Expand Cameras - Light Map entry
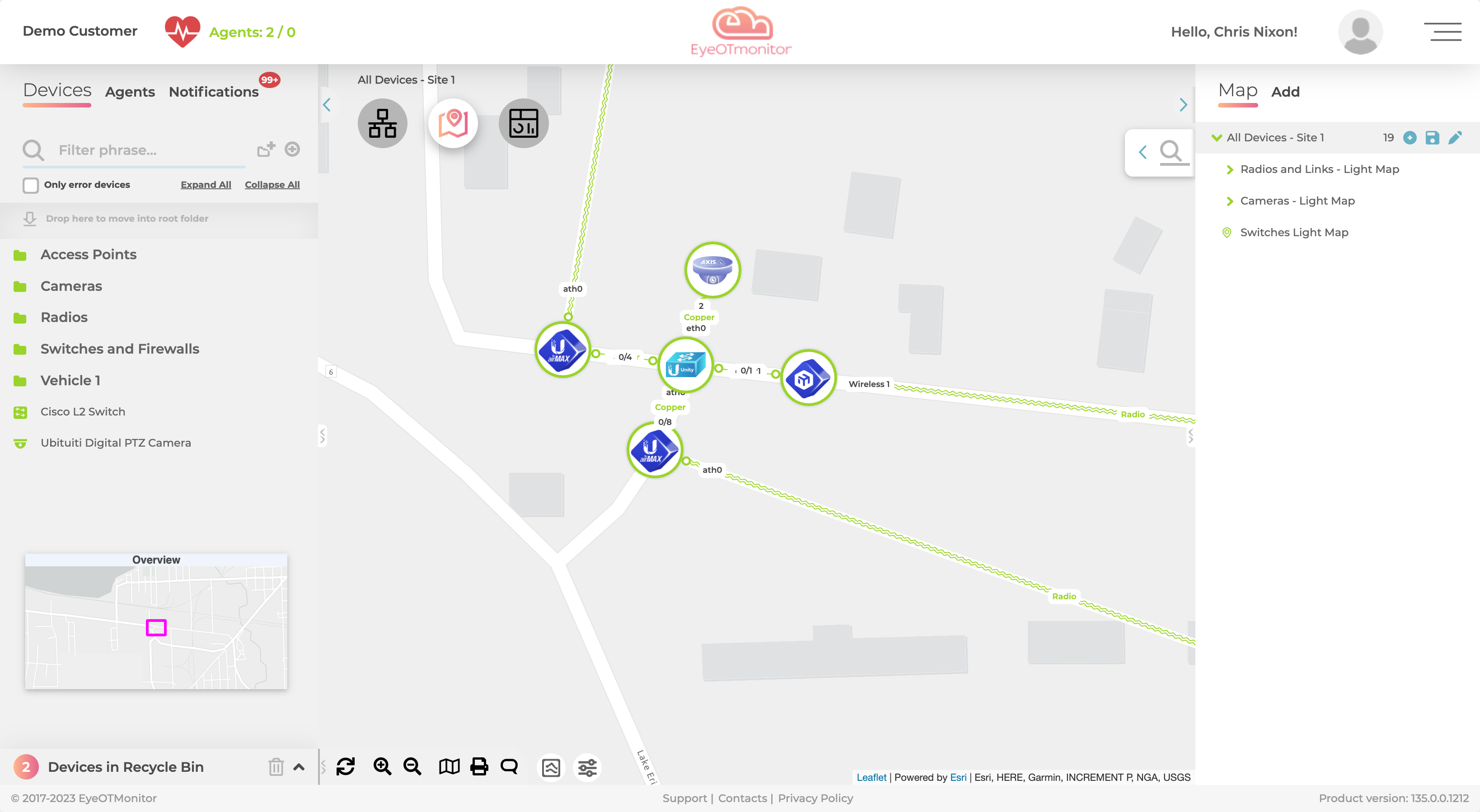The image size is (1480, 812). (1230, 201)
